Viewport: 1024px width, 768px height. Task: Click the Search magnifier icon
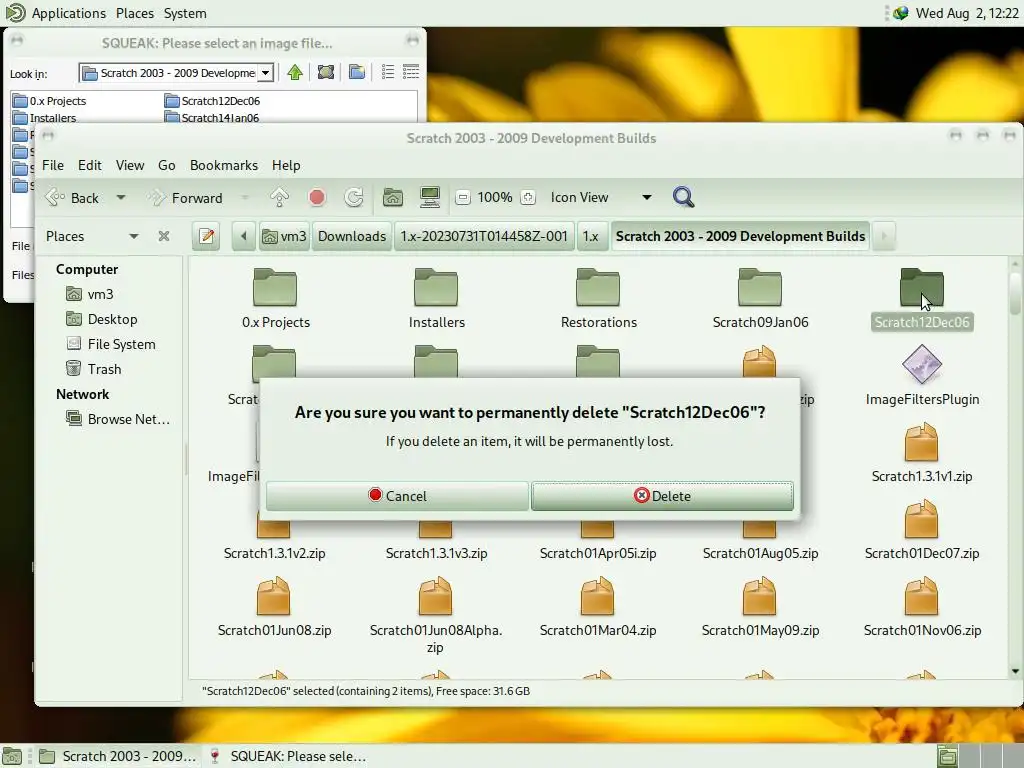pos(683,197)
